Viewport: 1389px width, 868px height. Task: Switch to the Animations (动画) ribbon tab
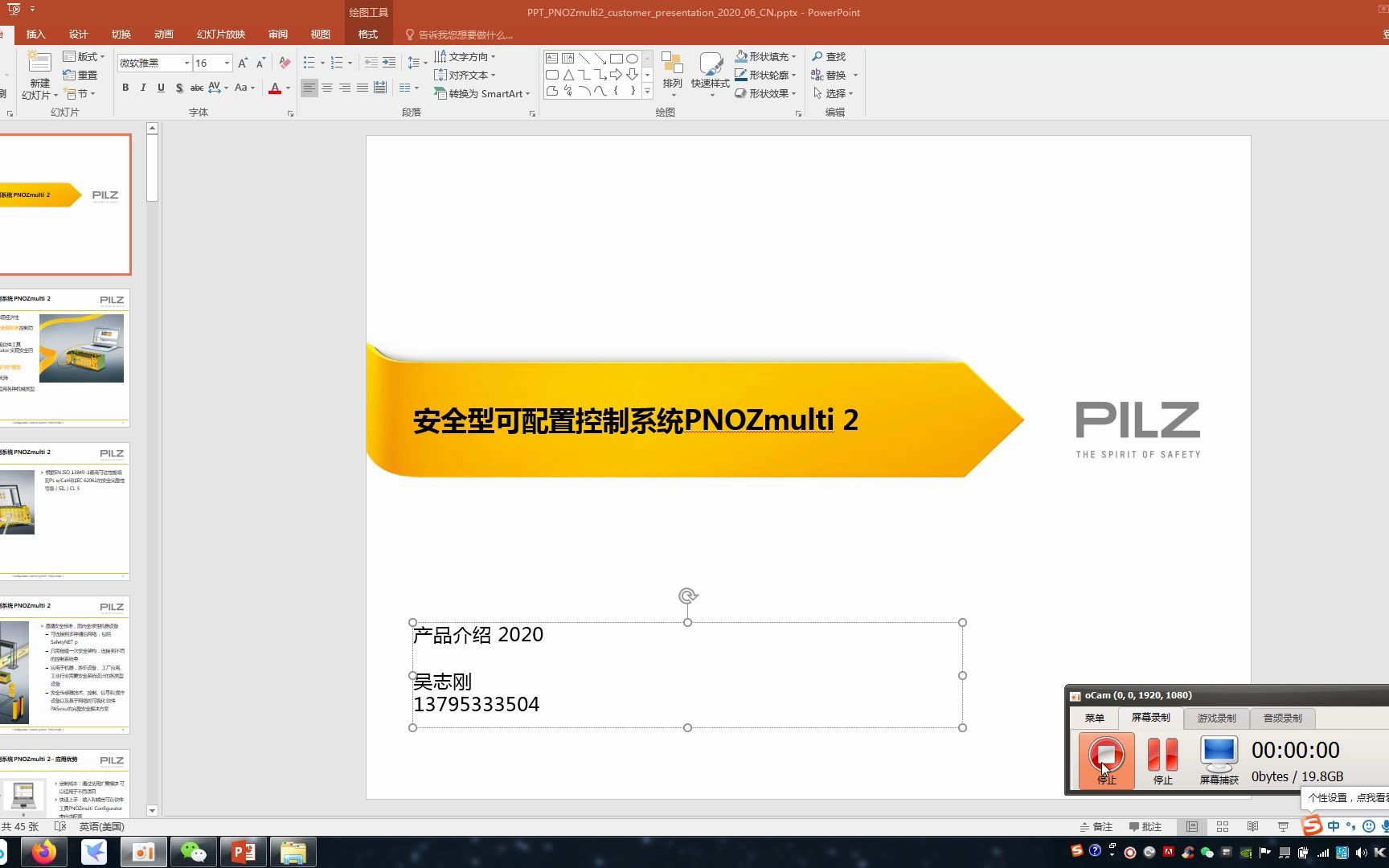(164, 35)
